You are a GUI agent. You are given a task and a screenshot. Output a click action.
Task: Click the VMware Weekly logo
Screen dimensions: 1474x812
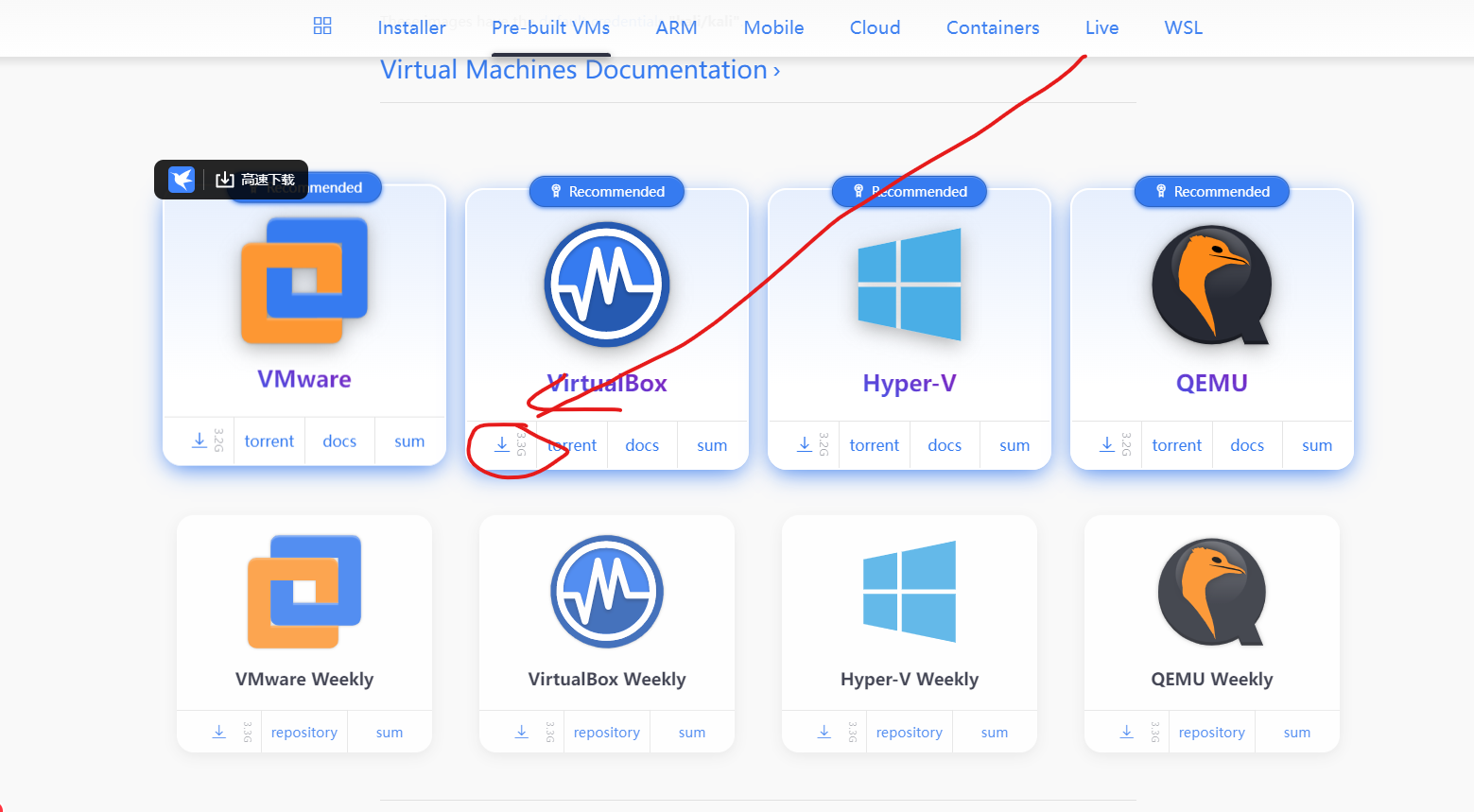(x=304, y=592)
